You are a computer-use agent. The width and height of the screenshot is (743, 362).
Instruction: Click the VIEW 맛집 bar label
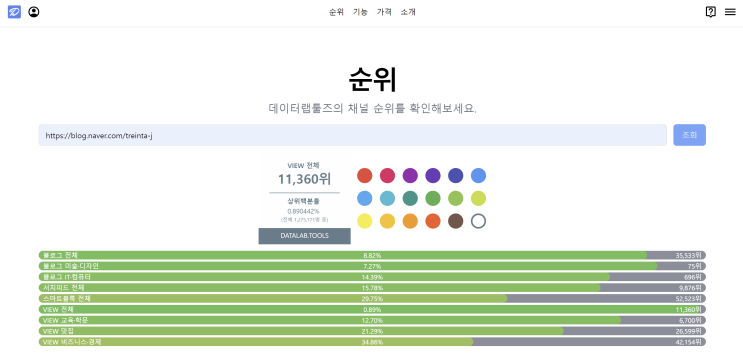coord(58,331)
